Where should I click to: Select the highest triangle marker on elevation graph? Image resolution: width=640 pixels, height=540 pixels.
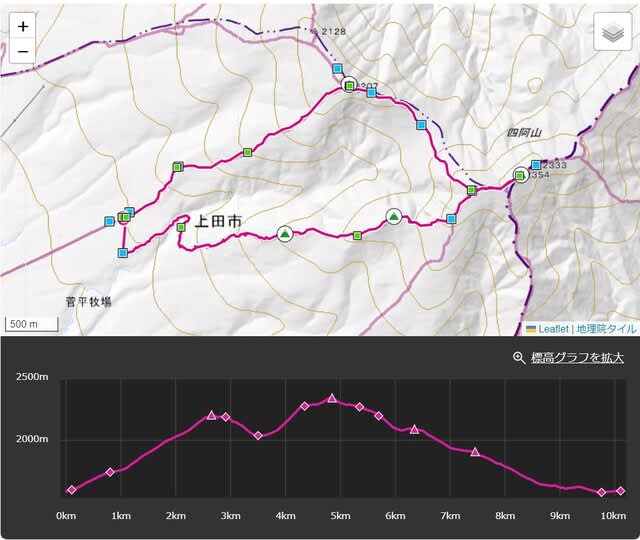point(332,398)
